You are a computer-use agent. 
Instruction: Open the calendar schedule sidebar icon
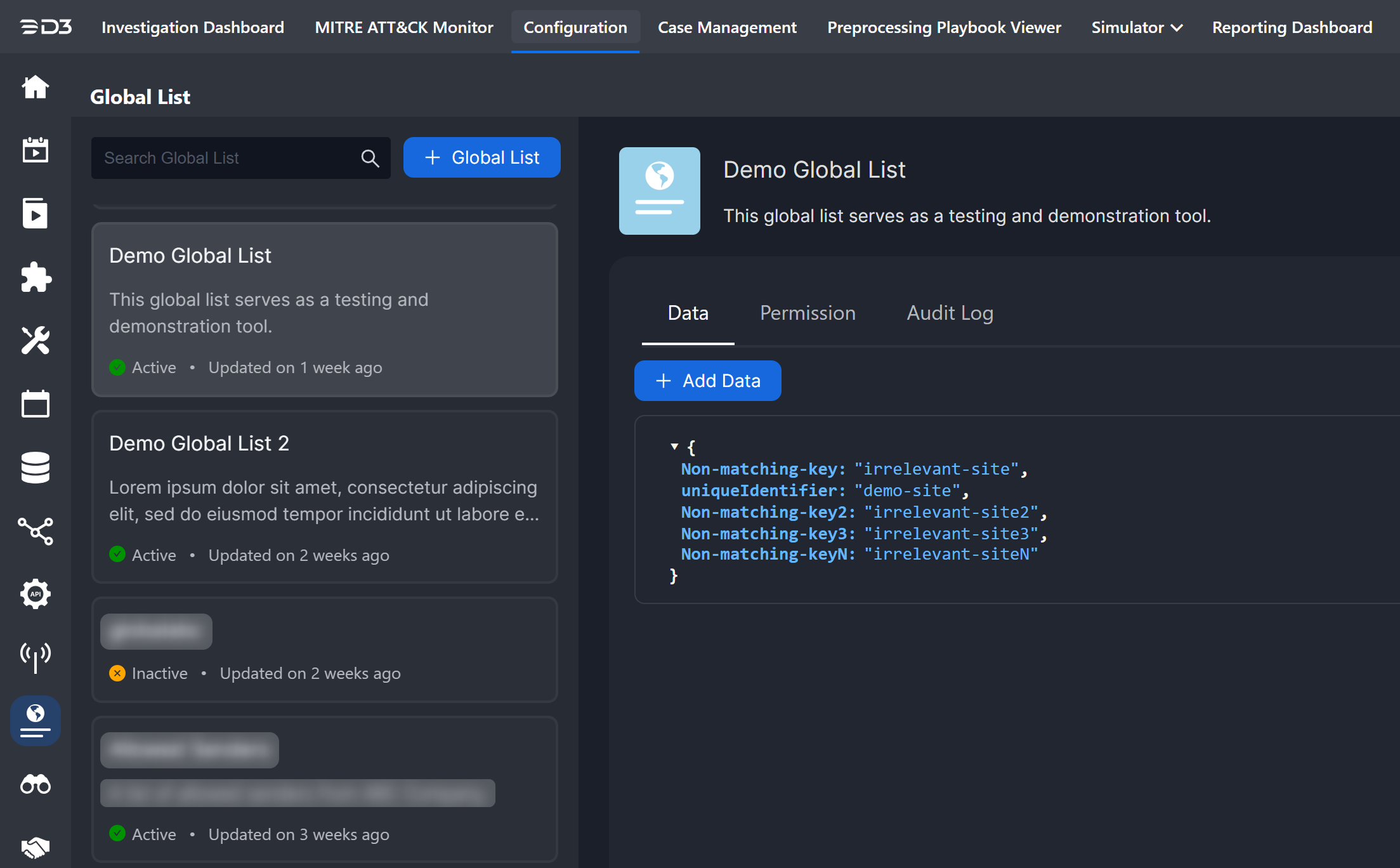36,404
